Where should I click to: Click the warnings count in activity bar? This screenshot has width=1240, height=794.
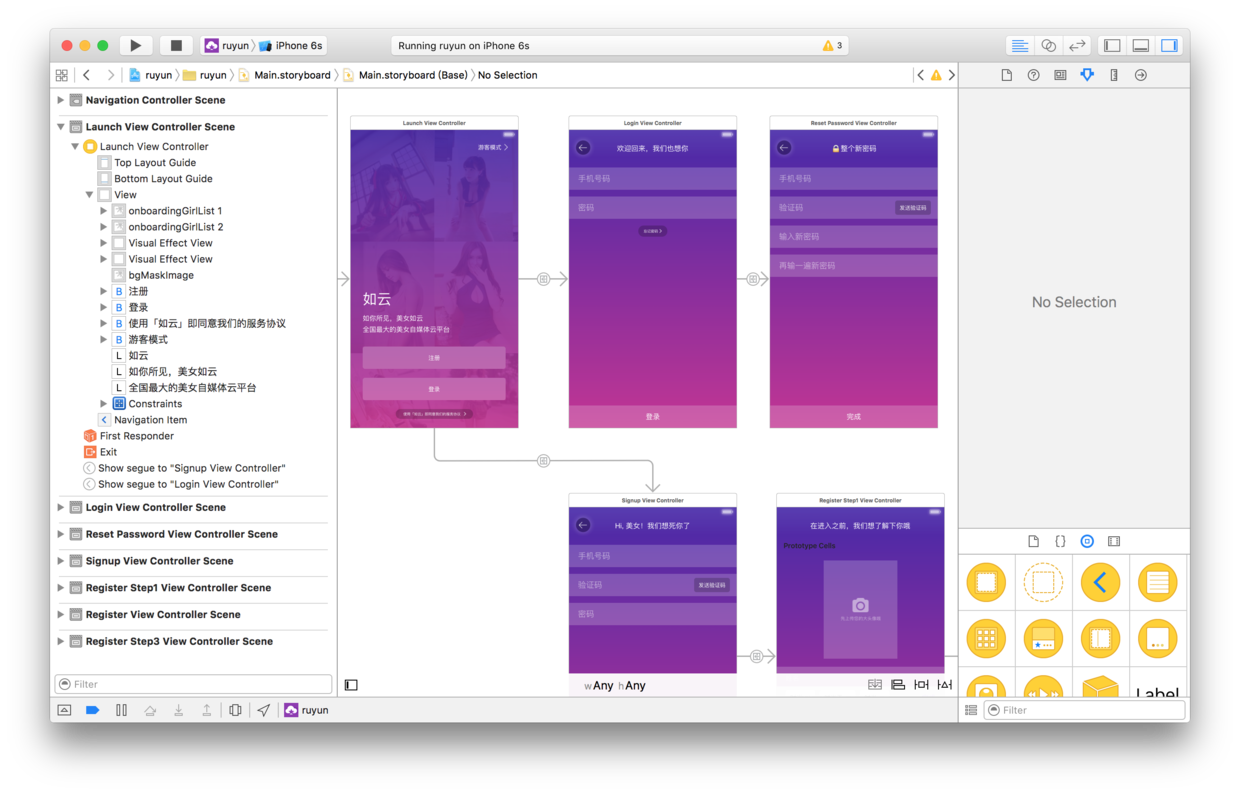click(x=832, y=45)
